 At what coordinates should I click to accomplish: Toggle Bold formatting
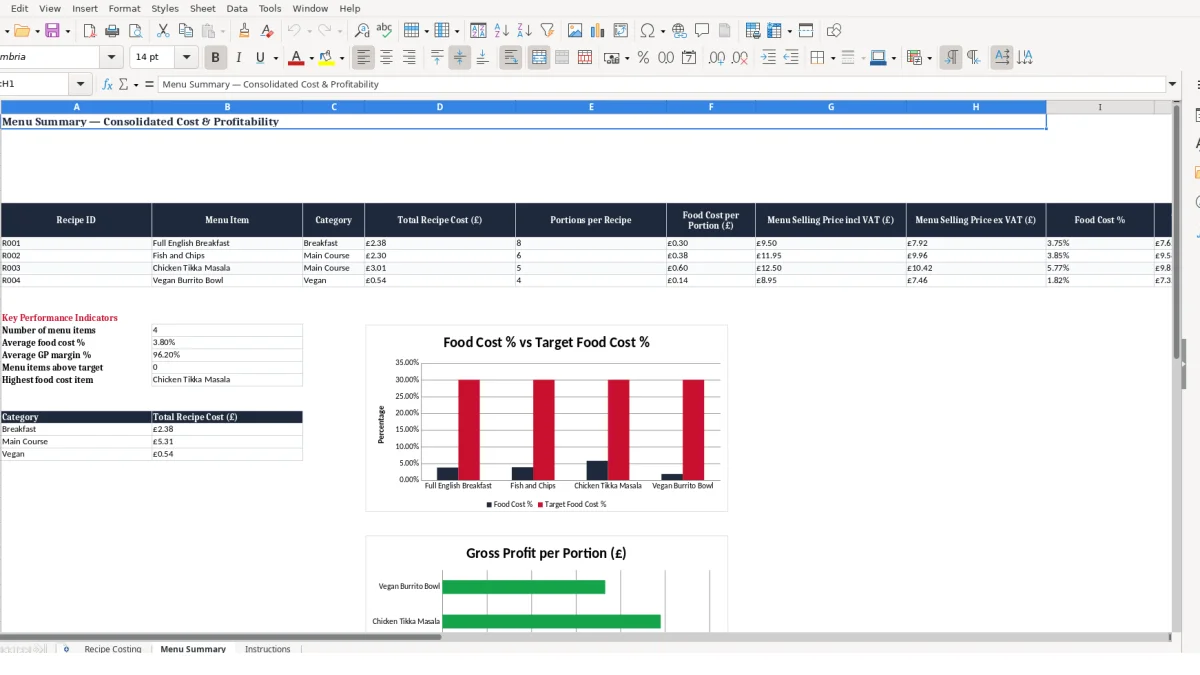(x=215, y=58)
